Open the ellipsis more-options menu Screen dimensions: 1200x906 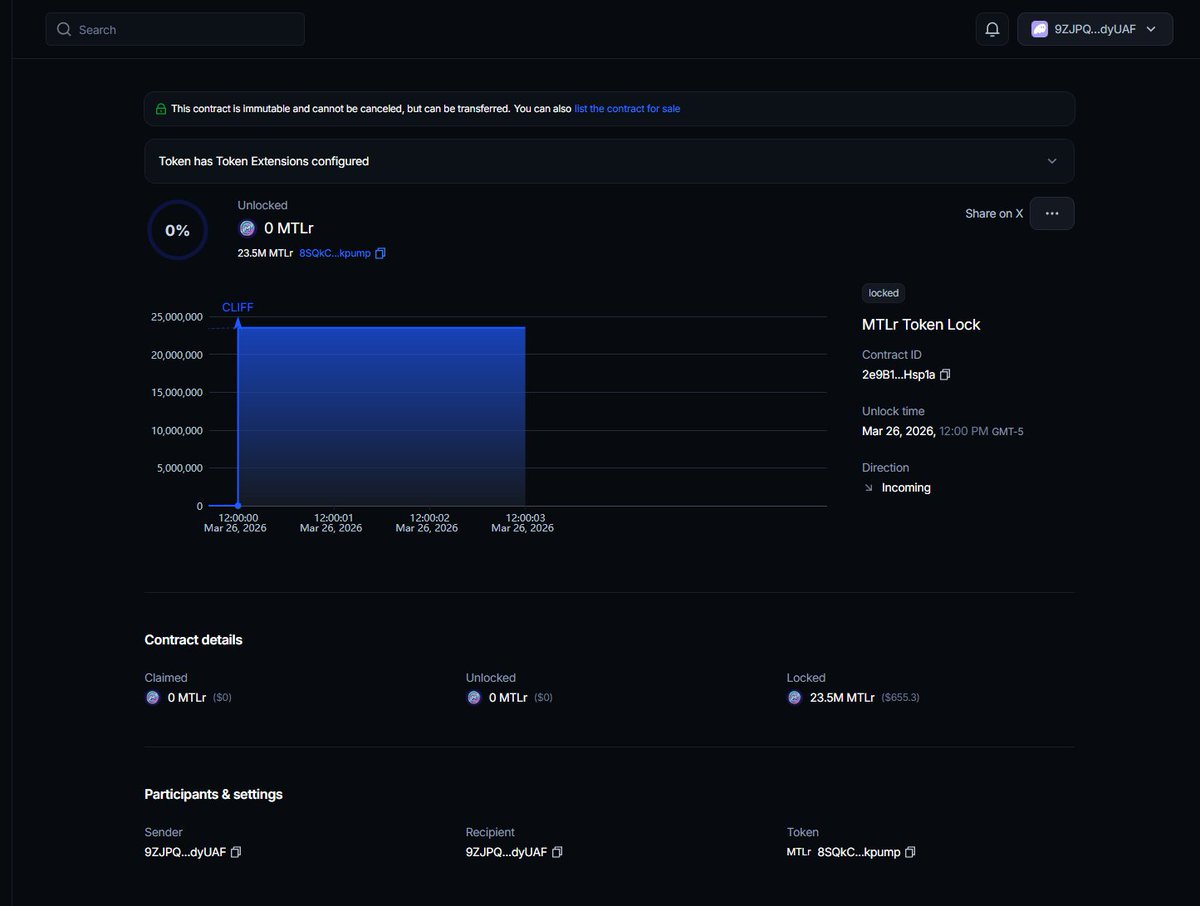click(x=1051, y=213)
